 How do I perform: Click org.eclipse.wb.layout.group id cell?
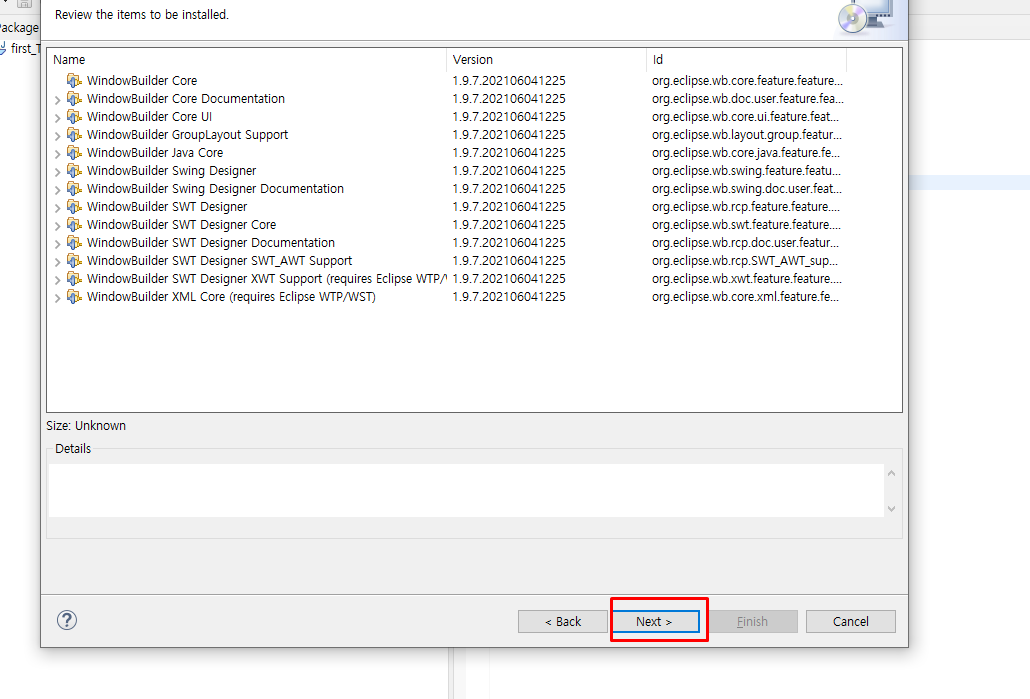747,135
